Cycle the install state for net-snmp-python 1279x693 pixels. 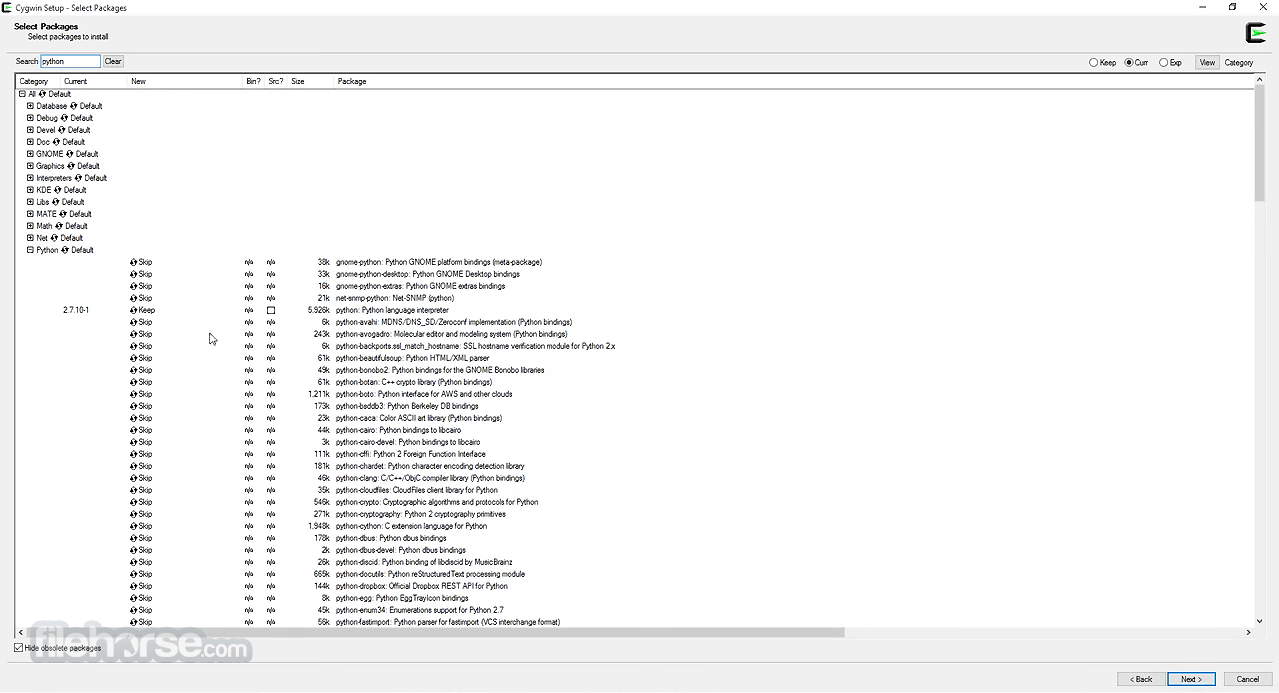[134, 298]
